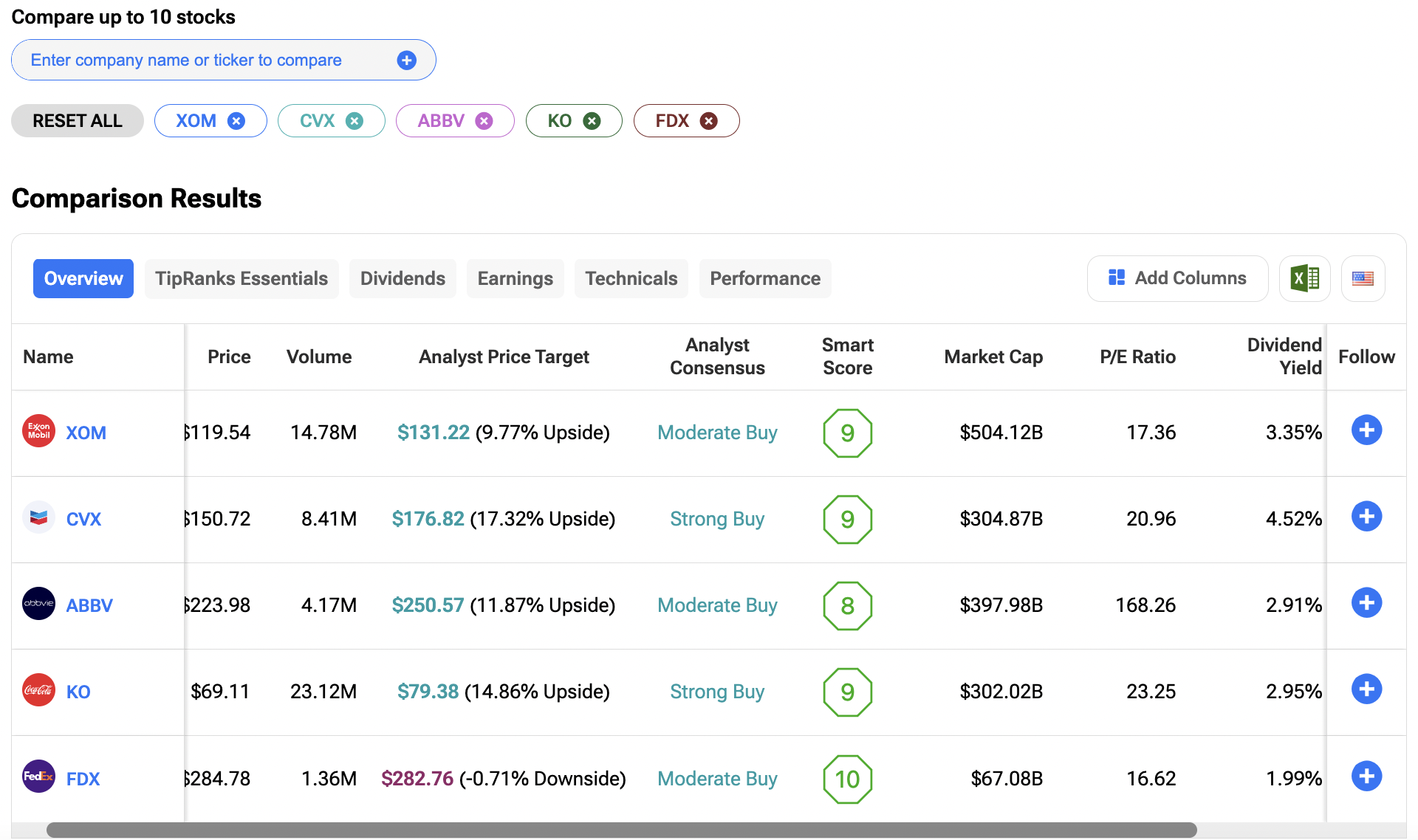
Task: Open the CVX ticker link
Action: coord(83,520)
